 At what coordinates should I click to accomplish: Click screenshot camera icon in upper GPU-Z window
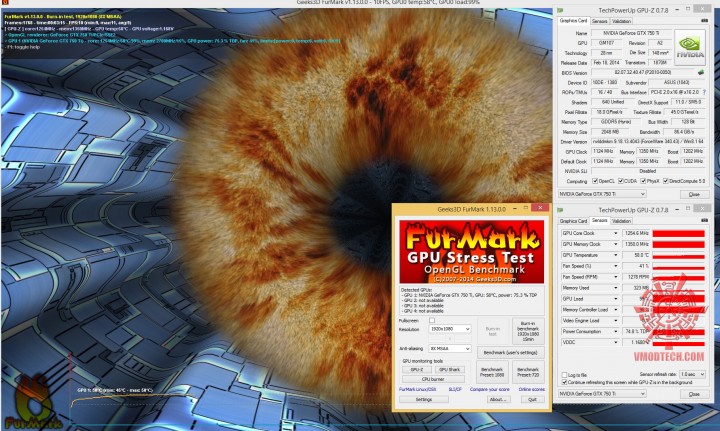(704, 21)
